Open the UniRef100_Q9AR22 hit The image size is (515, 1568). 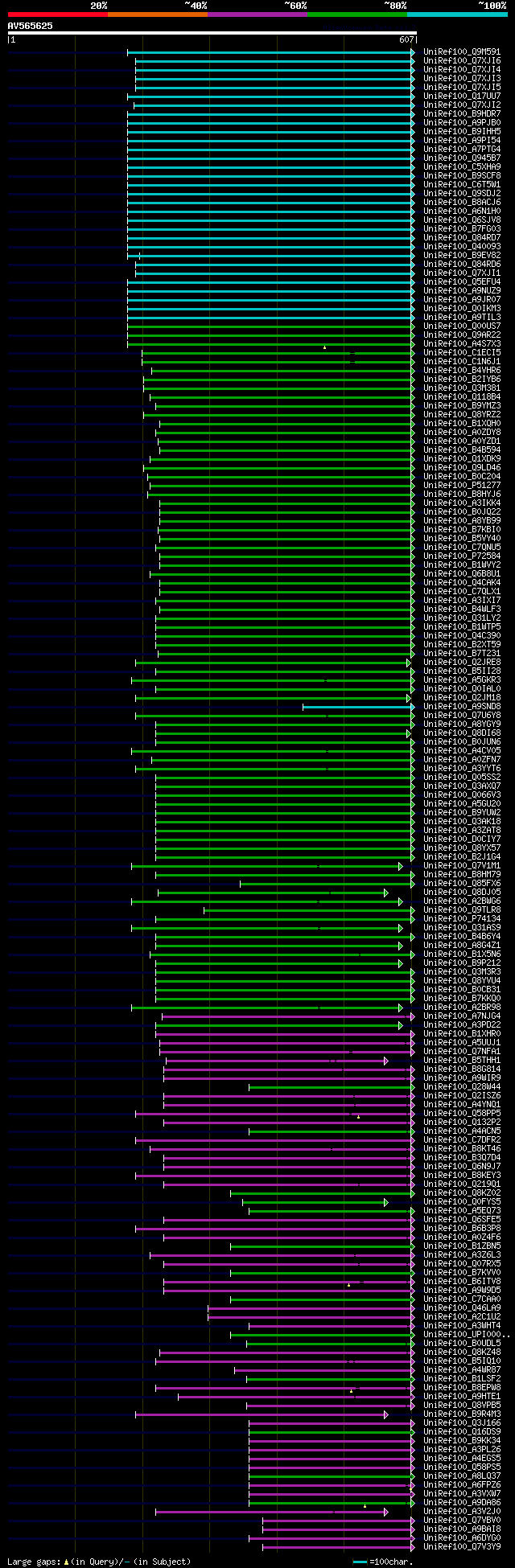(x=462, y=335)
